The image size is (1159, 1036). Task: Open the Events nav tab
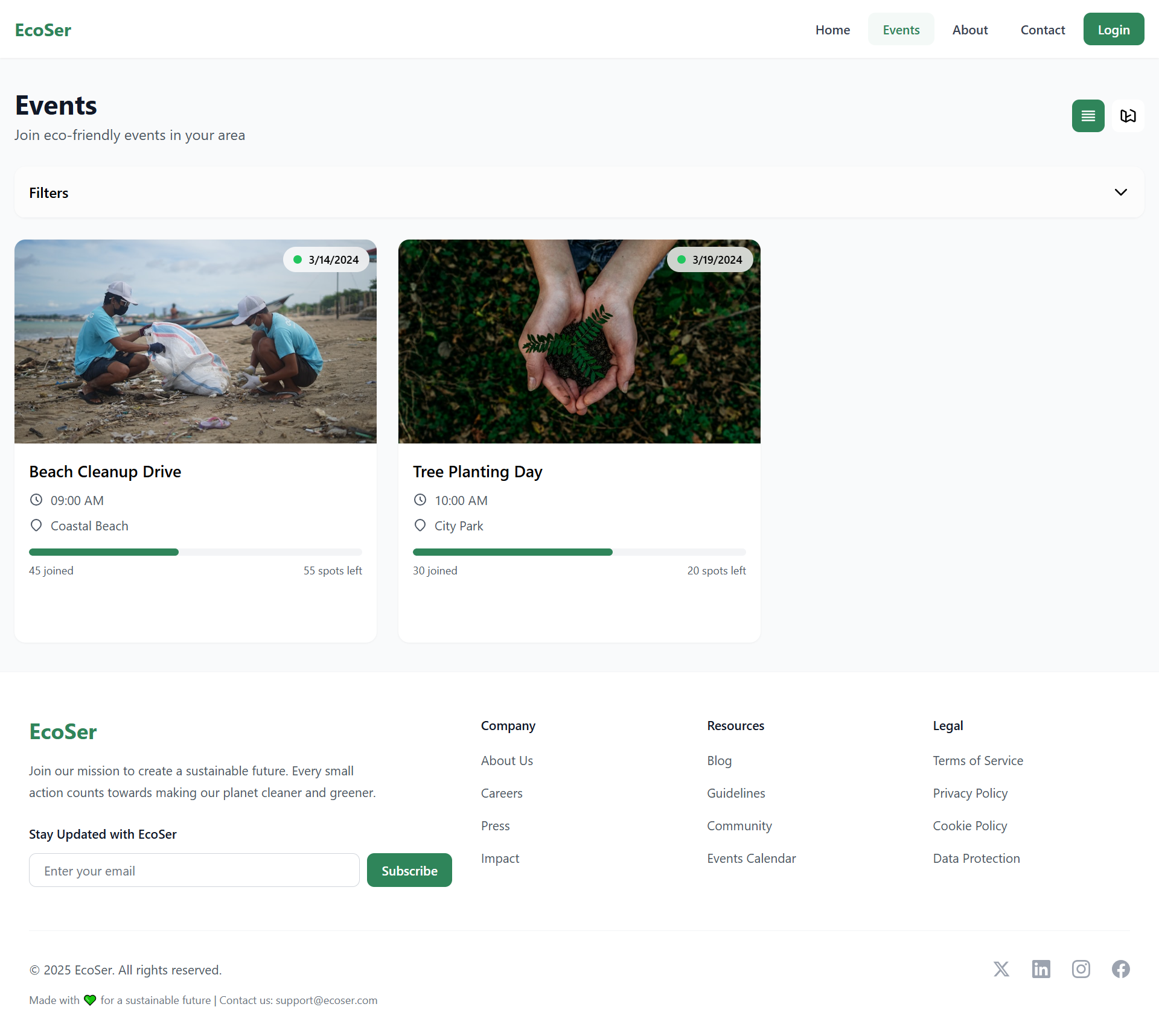coord(901,30)
